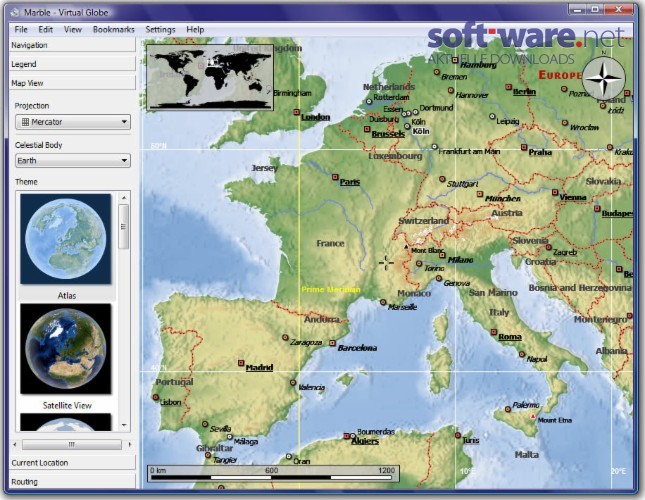The height and width of the screenshot is (500, 645).
Task: Open the Celestial Body dropdown showing Earth
Action: click(73, 161)
